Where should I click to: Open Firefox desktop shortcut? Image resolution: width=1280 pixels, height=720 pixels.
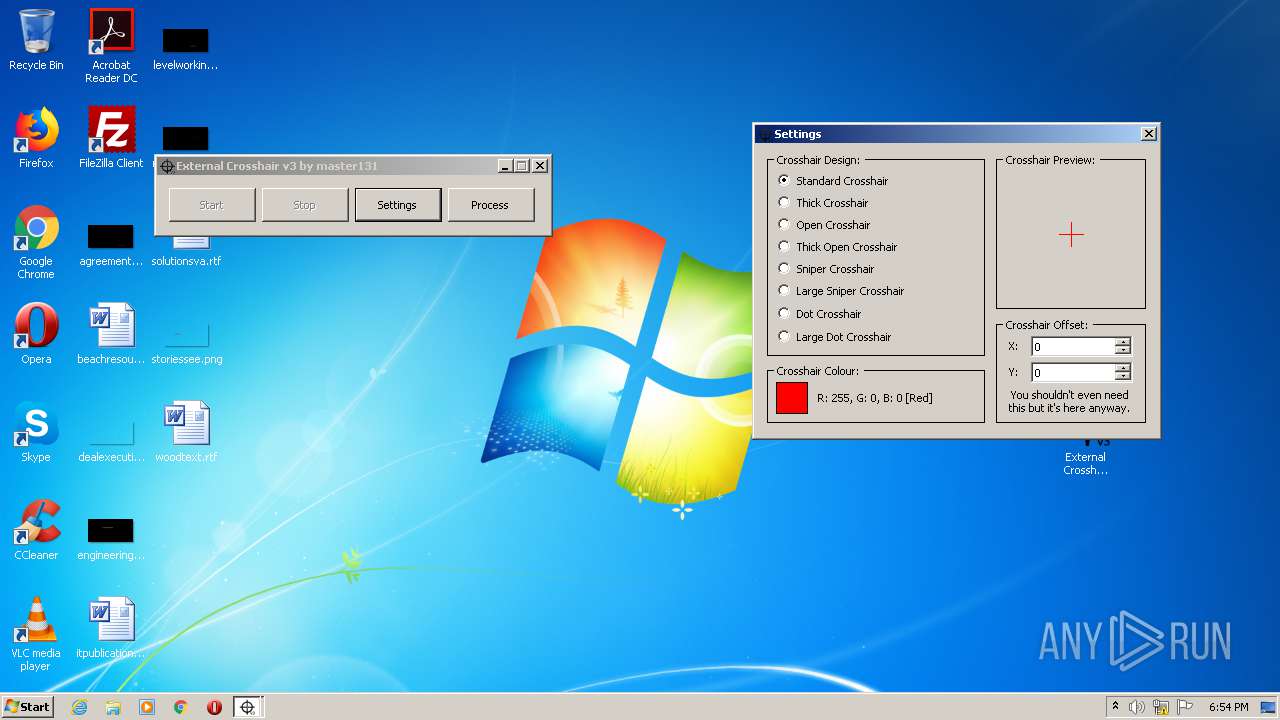click(x=36, y=138)
